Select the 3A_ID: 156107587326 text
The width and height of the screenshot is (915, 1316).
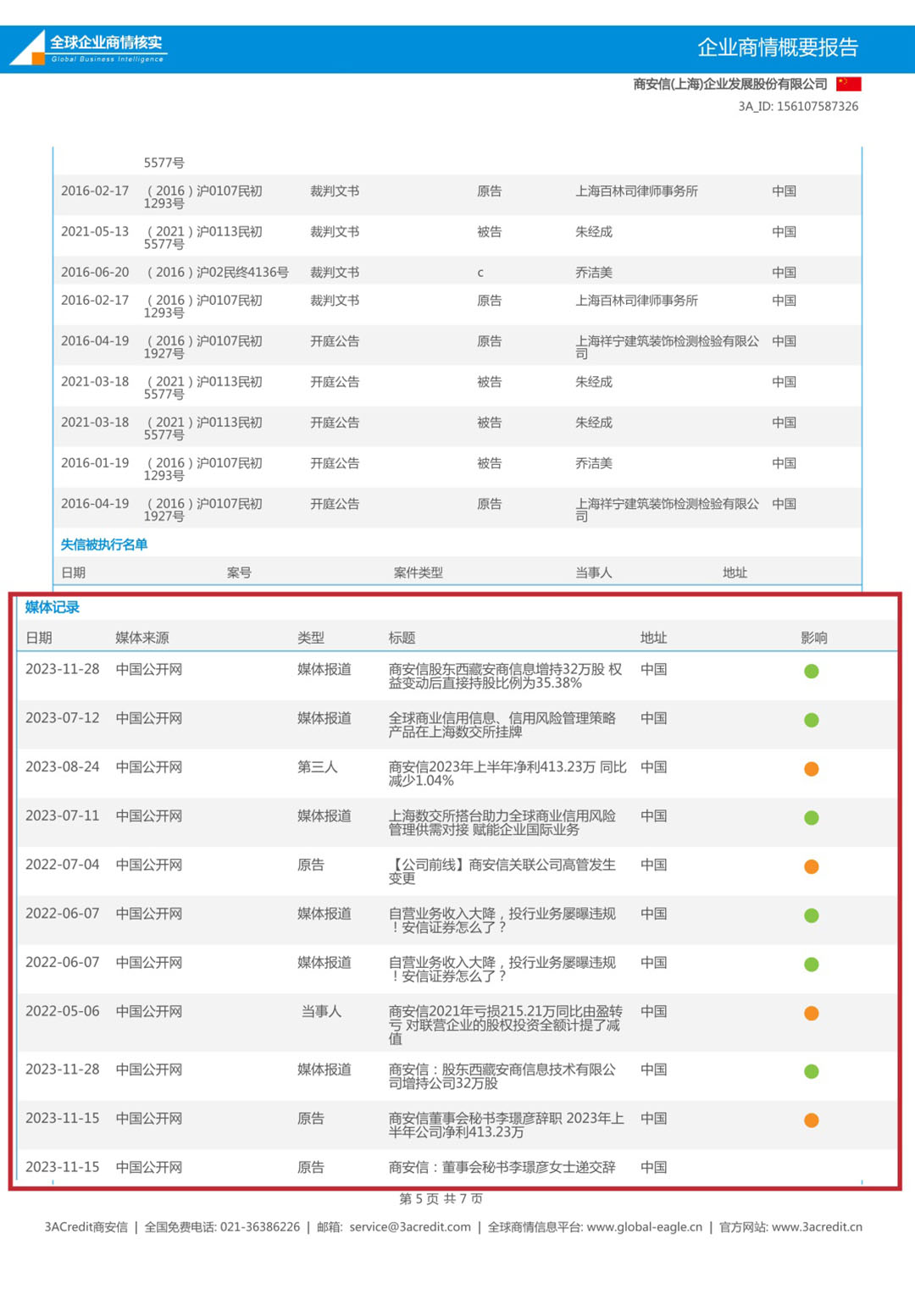point(798,107)
